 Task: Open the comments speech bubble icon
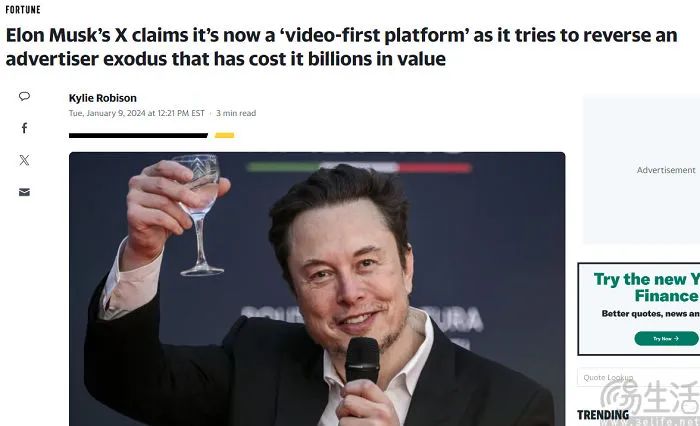(25, 96)
